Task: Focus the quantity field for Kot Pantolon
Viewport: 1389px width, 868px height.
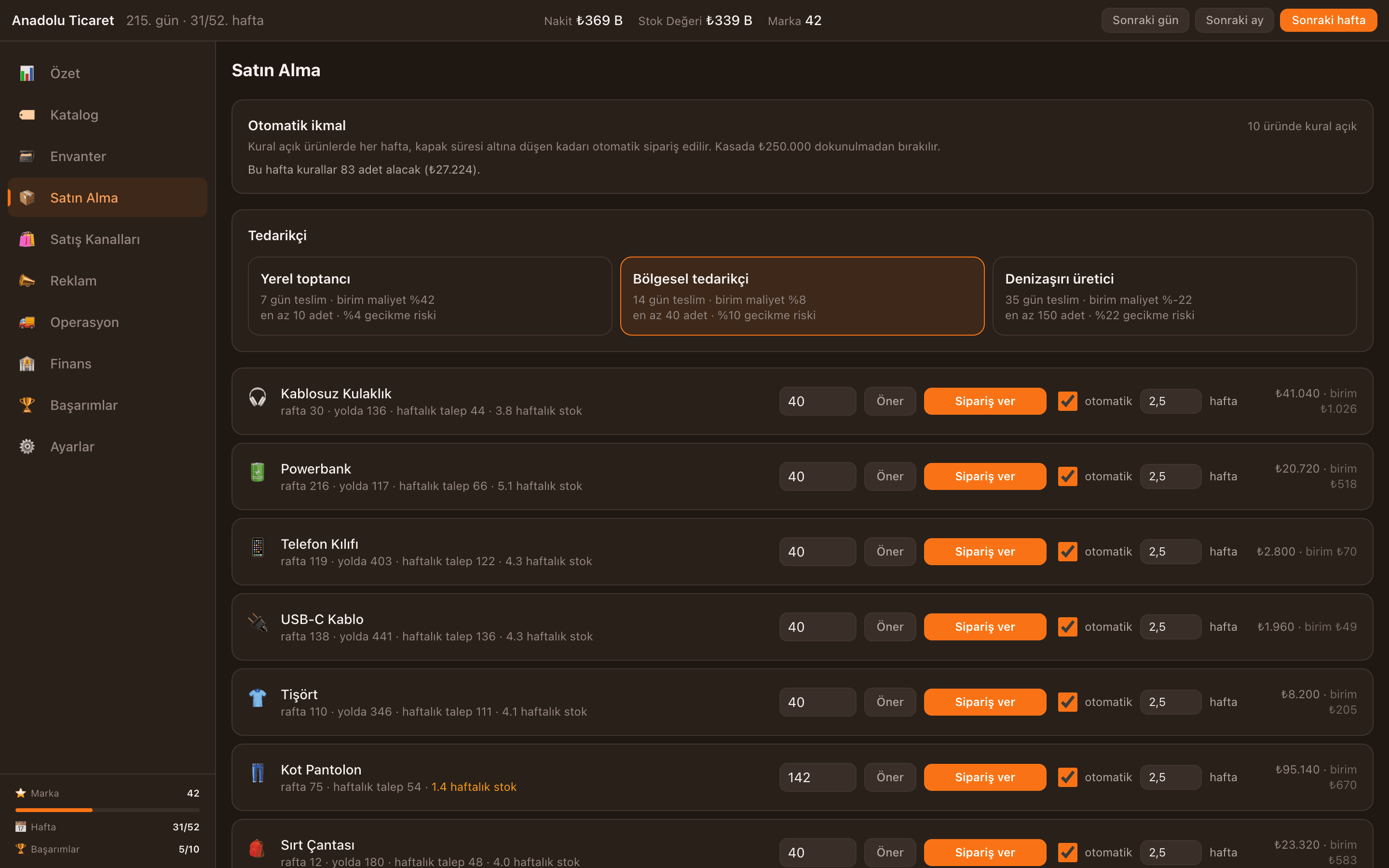Action: pyautogui.click(x=817, y=777)
